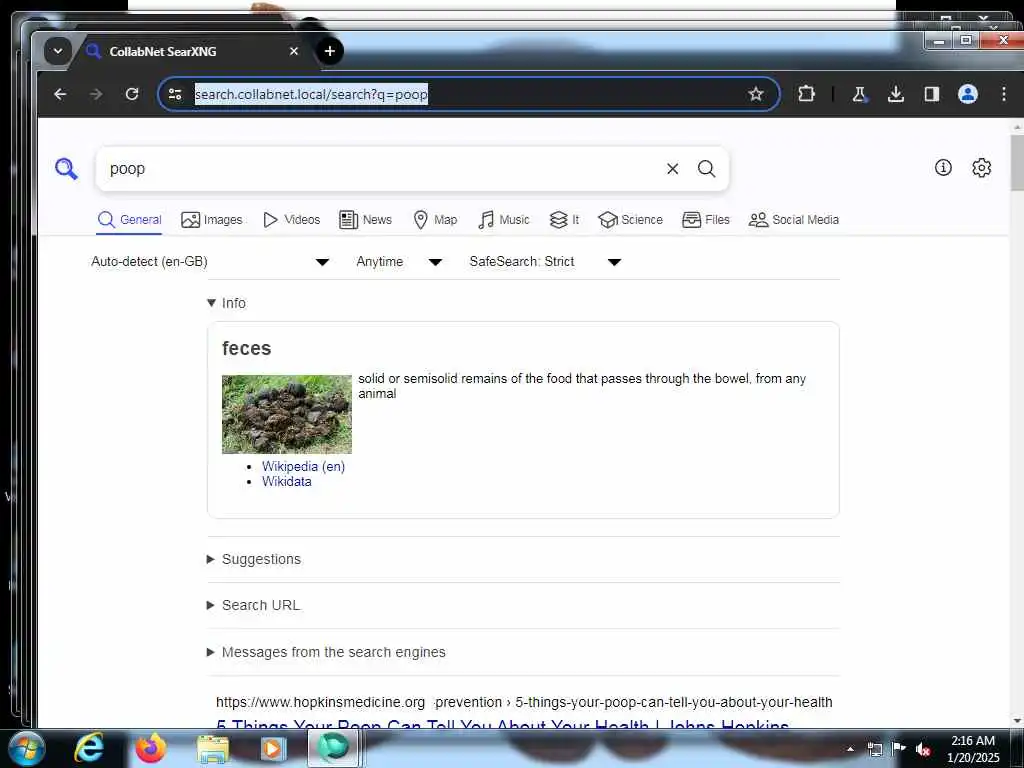Select the address bar URL

pos(311,94)
